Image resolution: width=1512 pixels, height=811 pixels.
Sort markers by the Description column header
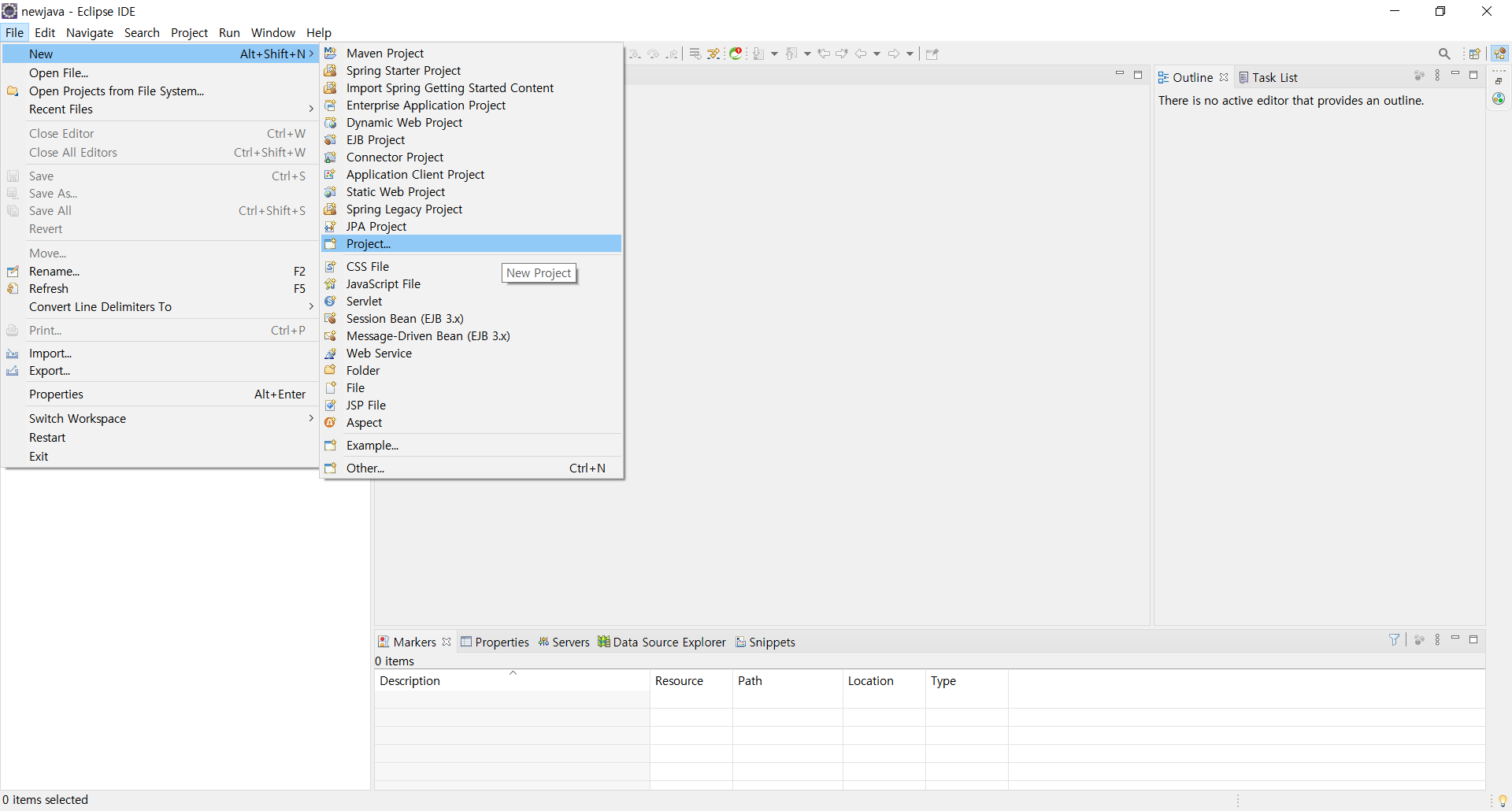(512, 680)
